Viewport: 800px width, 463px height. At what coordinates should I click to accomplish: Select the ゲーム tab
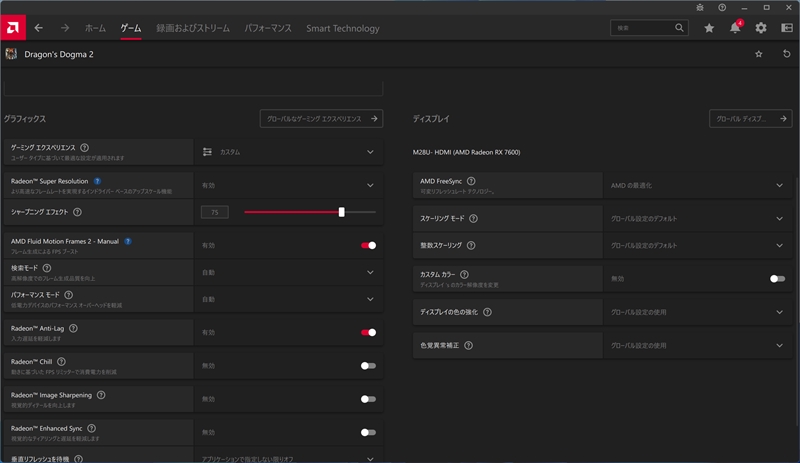[131, 29]
